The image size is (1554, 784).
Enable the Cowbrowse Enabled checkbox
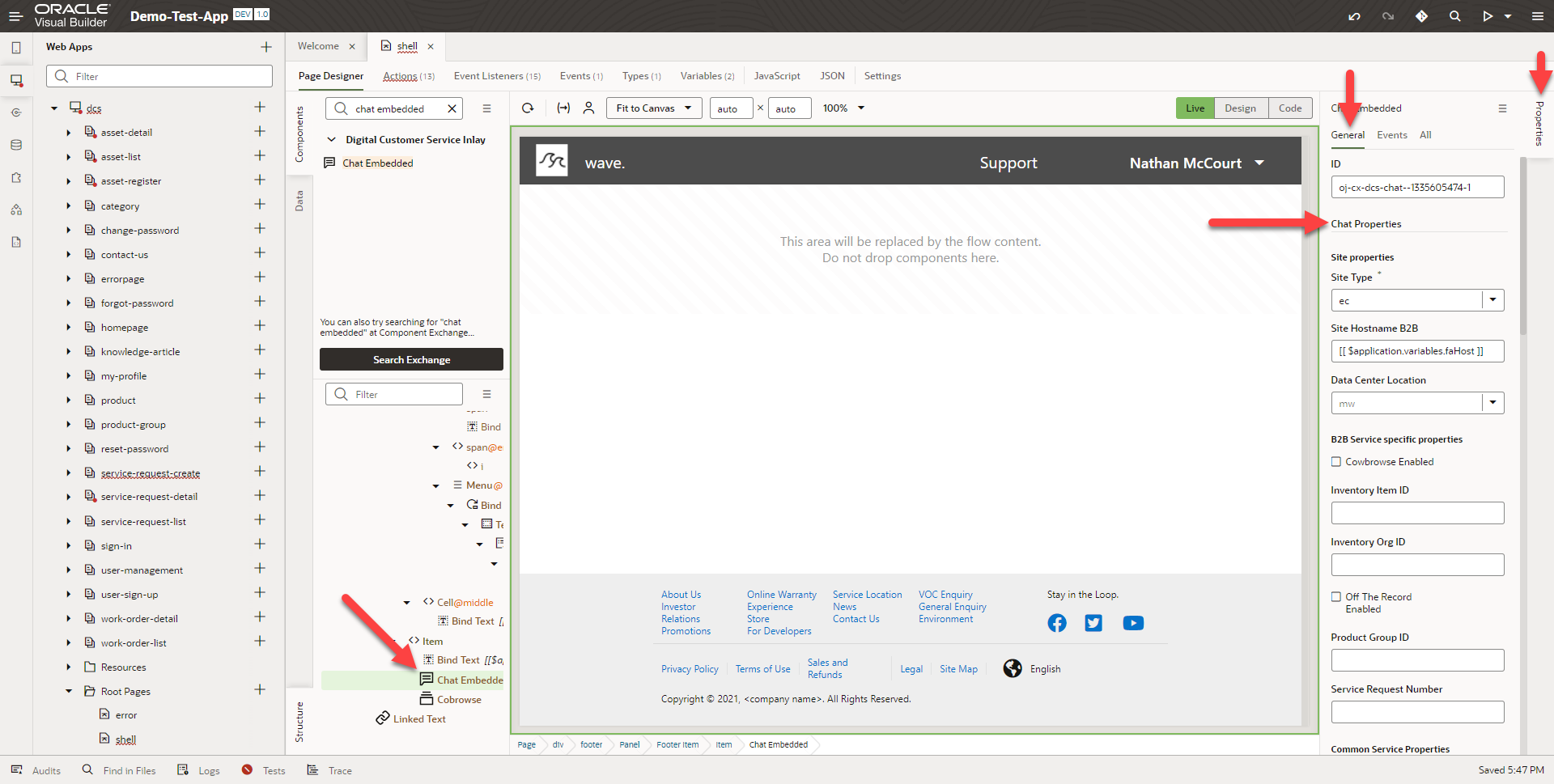click(1335, 461)
